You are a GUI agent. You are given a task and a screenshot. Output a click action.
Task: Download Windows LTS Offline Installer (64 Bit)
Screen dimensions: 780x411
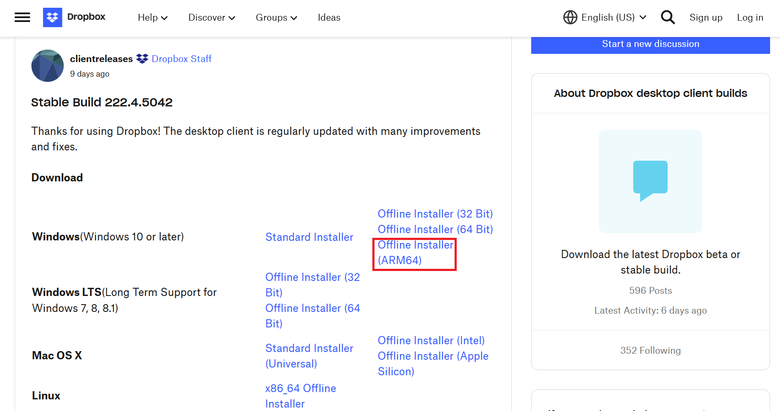(x=312, y=315)
